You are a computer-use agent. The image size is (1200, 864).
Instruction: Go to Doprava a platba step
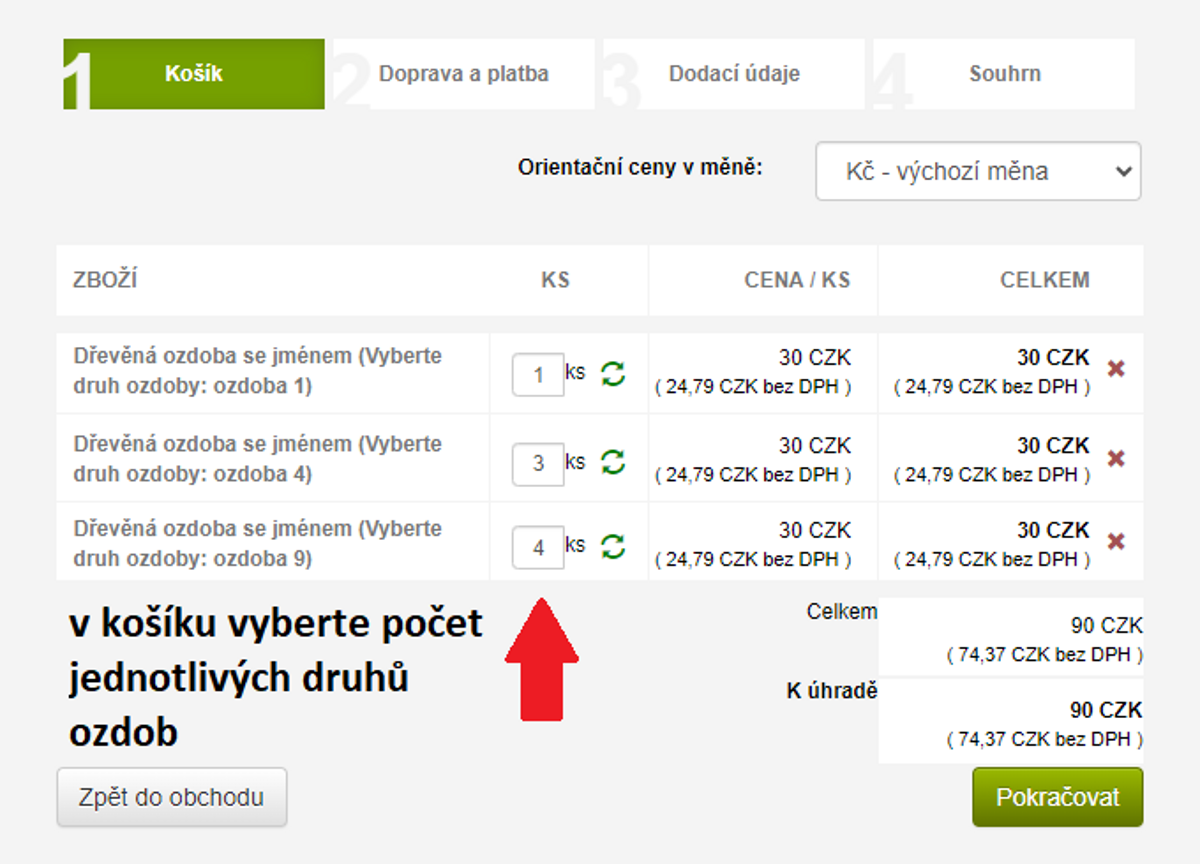coord(463,74)
